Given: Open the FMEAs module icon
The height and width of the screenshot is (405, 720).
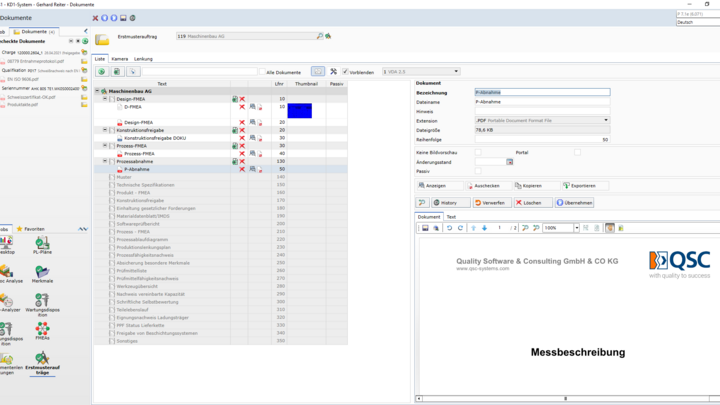Looking at the screenshot, I should pyautogui.click(x=42, y=331).
